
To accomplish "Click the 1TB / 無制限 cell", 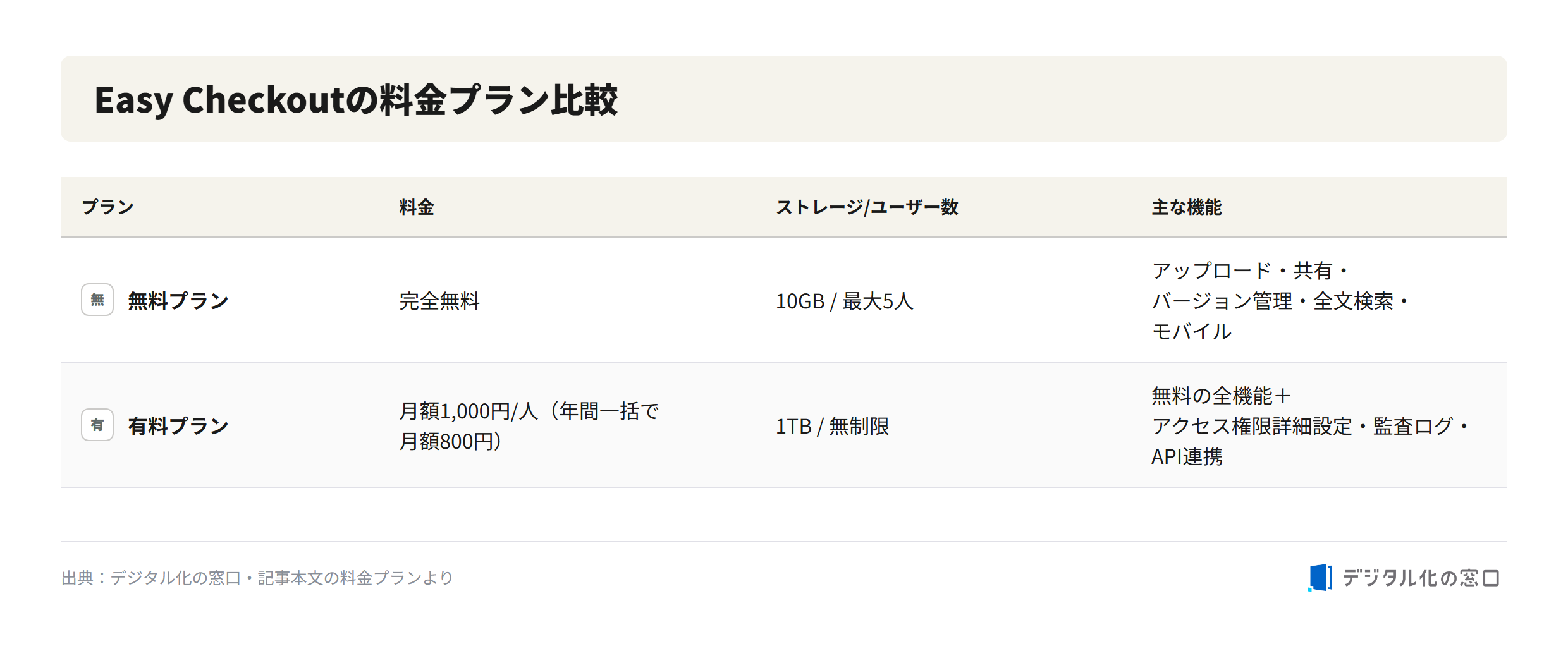I will 832,426.
